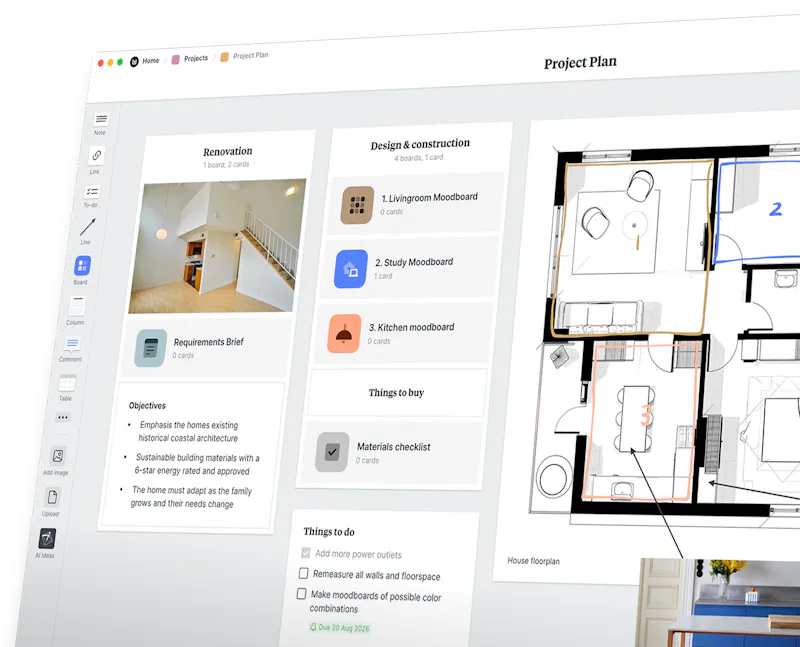
Task: Open Requirements Brief board title
Action: pyautogui.click(x=209, y=342)
